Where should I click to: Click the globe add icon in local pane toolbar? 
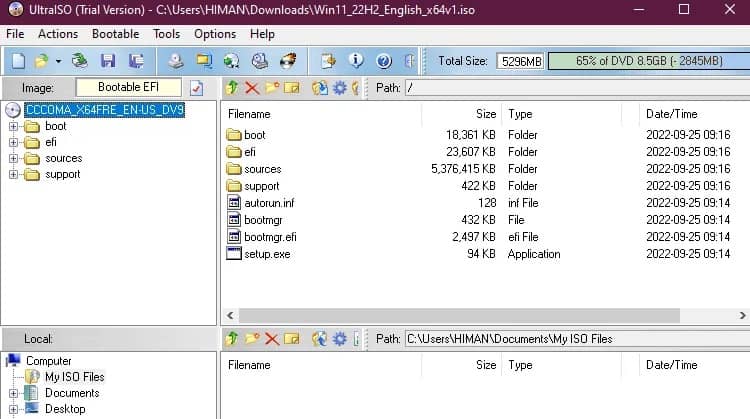[320, 339]
